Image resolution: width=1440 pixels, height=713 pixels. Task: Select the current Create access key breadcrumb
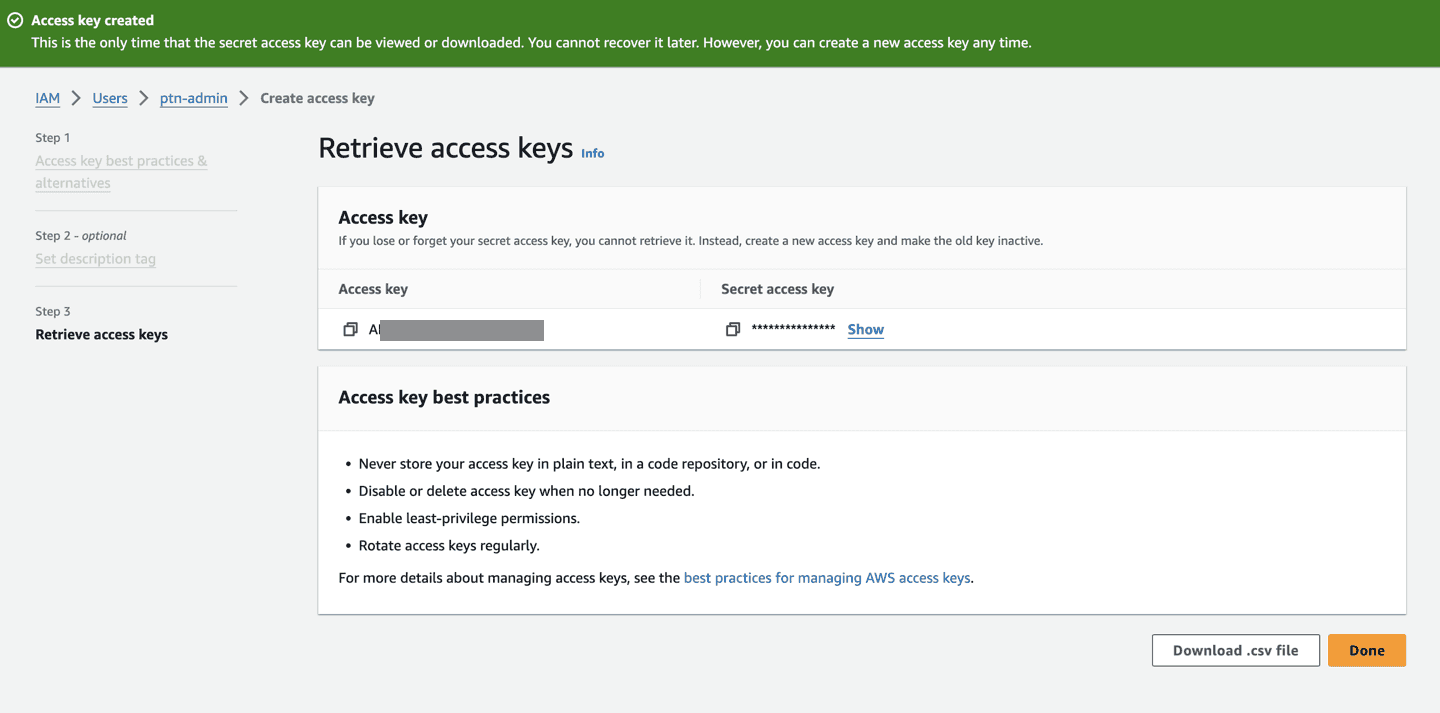coord(317,98)
